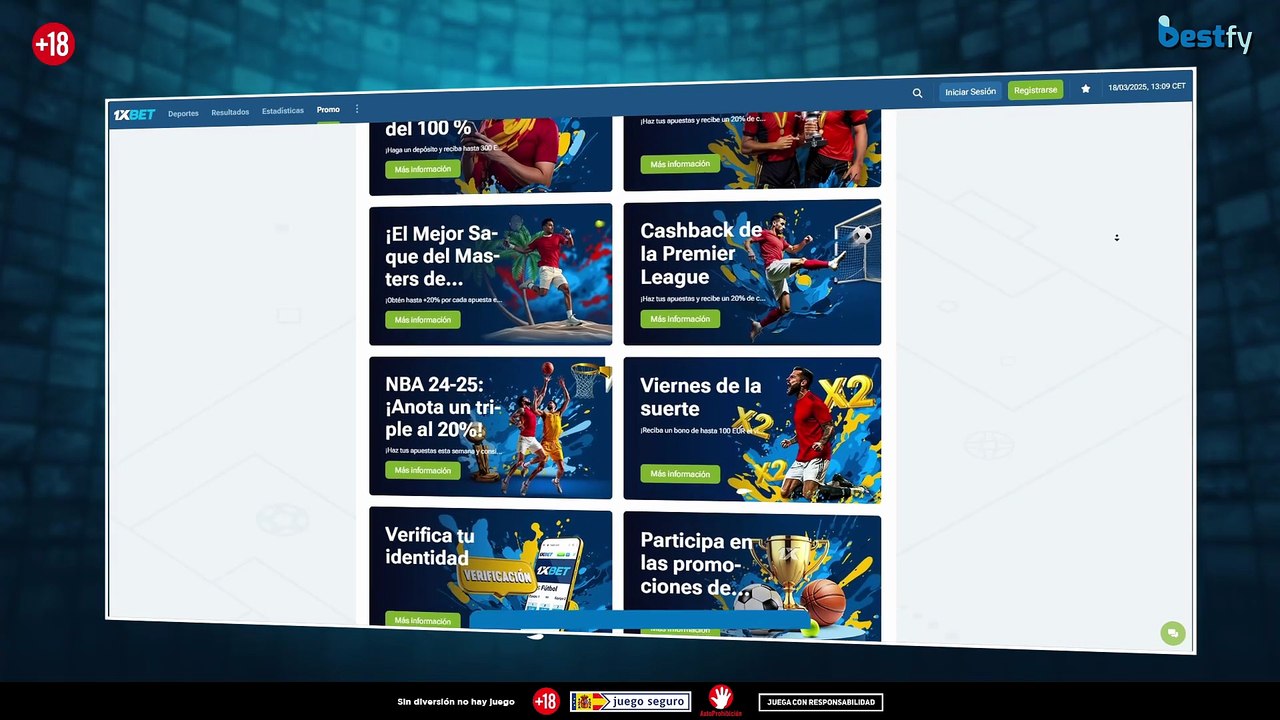Screen dimensions: 1280x720
Task: Click Más información on Viernes de la suerte
Action: click(680, 474)
